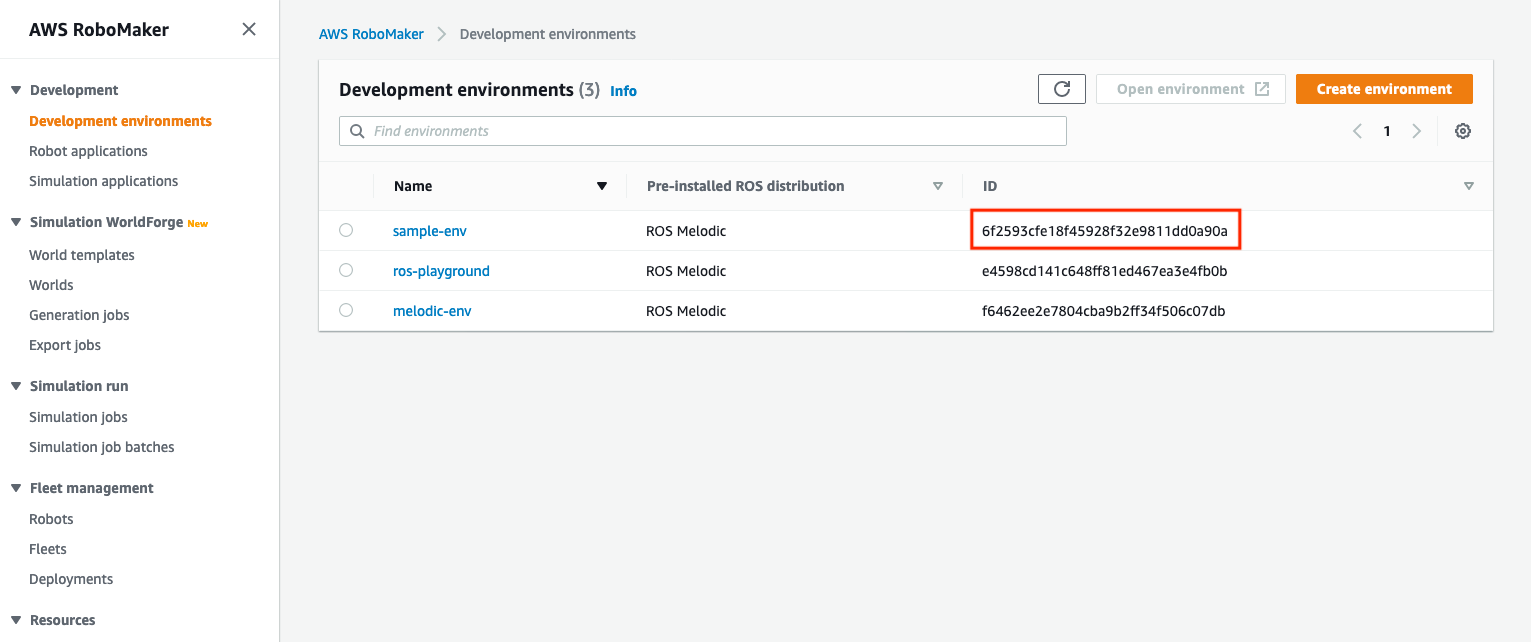Open Robots page
This screenshot has height=642, width=1531.
pos(51,519)
